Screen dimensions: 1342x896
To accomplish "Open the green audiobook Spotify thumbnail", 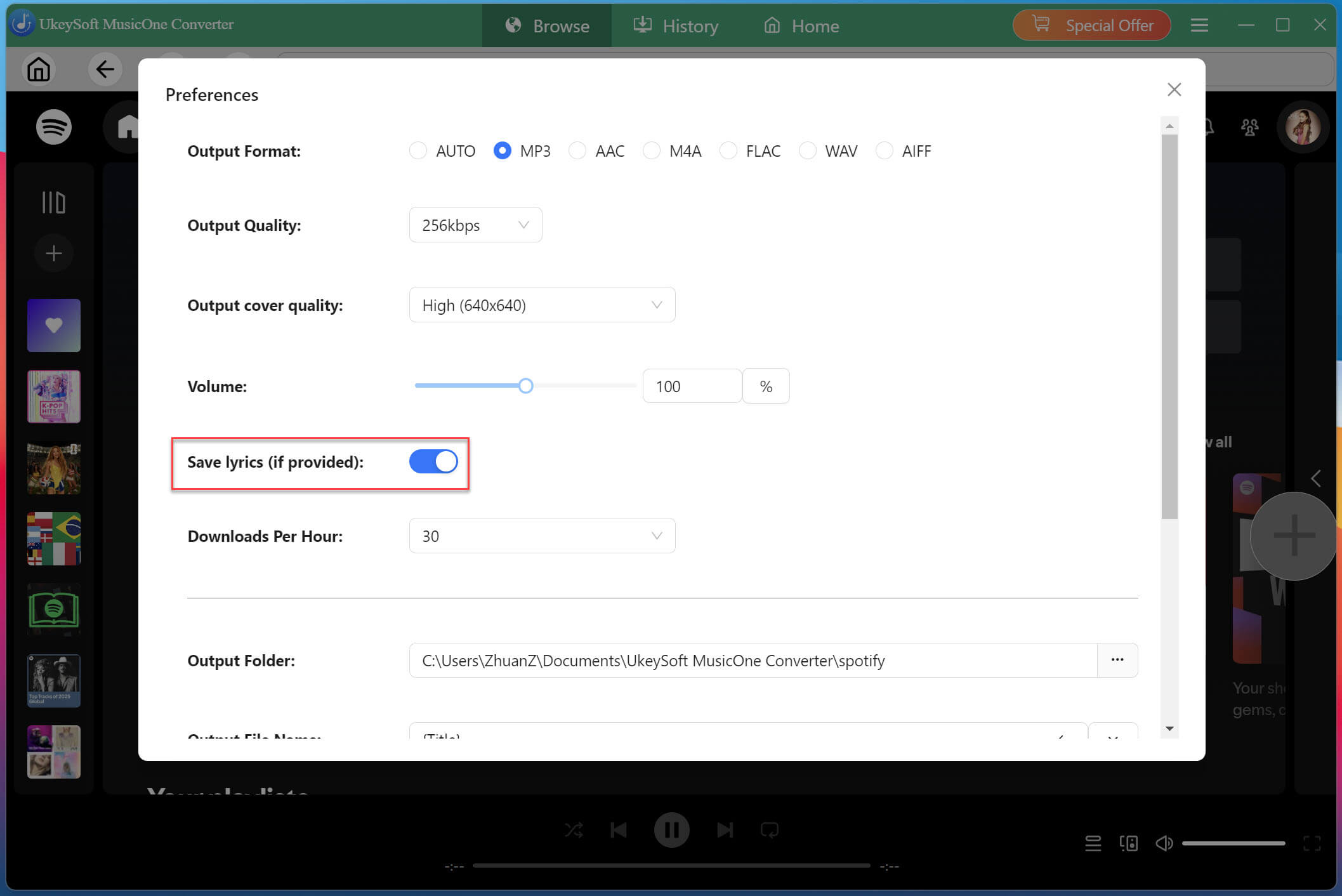I will (54, 610).
